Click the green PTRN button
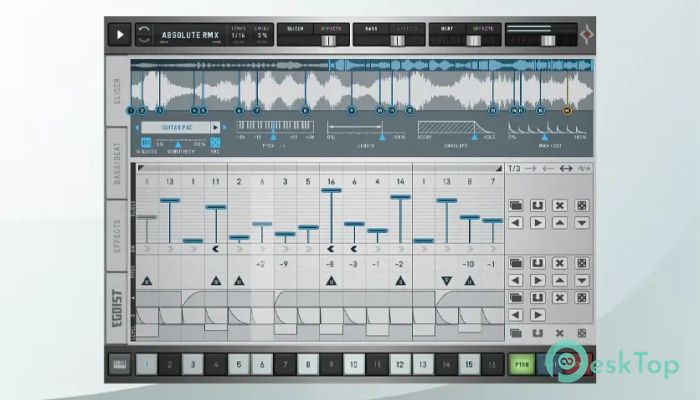The height and width of the screenshot is (400, 700). pyautogui.click(x=521, y=366)
